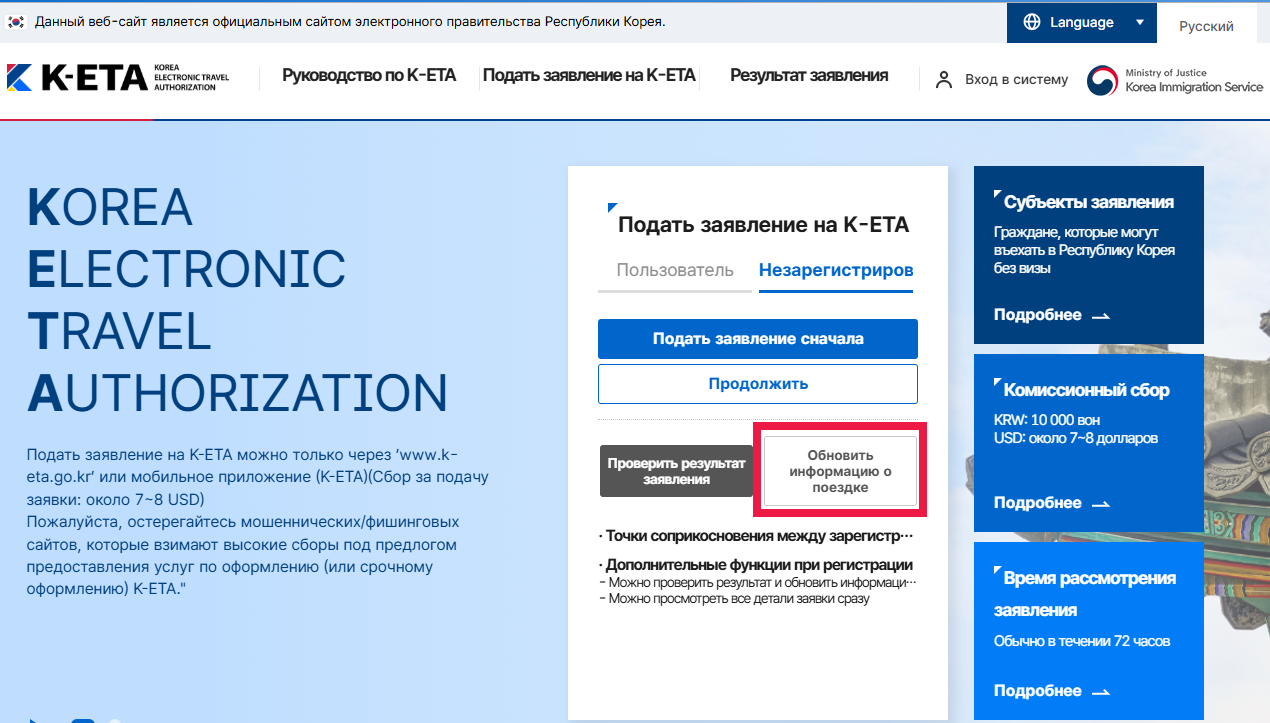Click Граждане, которые могут въехать text
The width and height of the screenshot is (1270, 723).
[x=1084, y=250]
